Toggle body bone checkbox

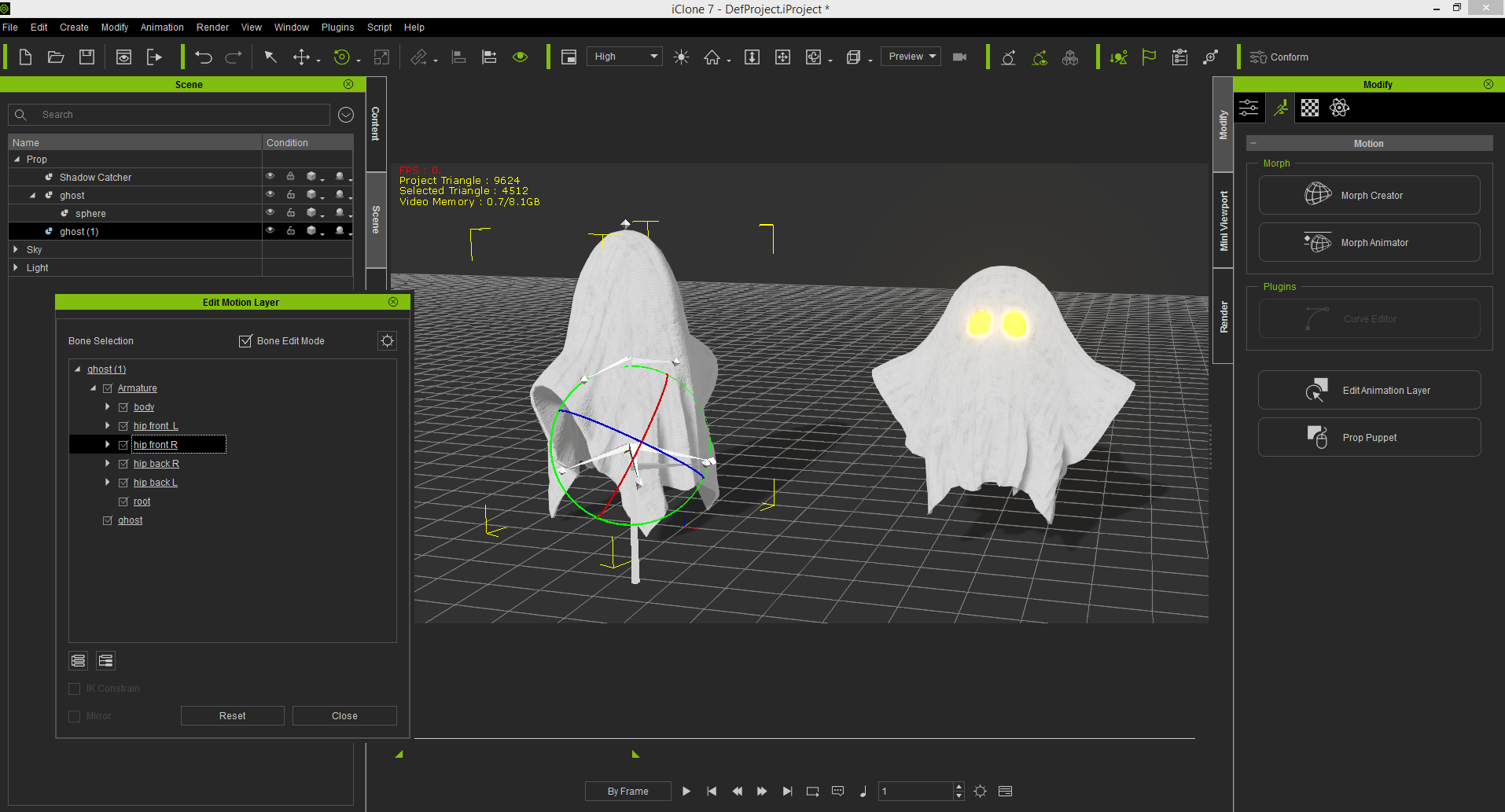123,407
